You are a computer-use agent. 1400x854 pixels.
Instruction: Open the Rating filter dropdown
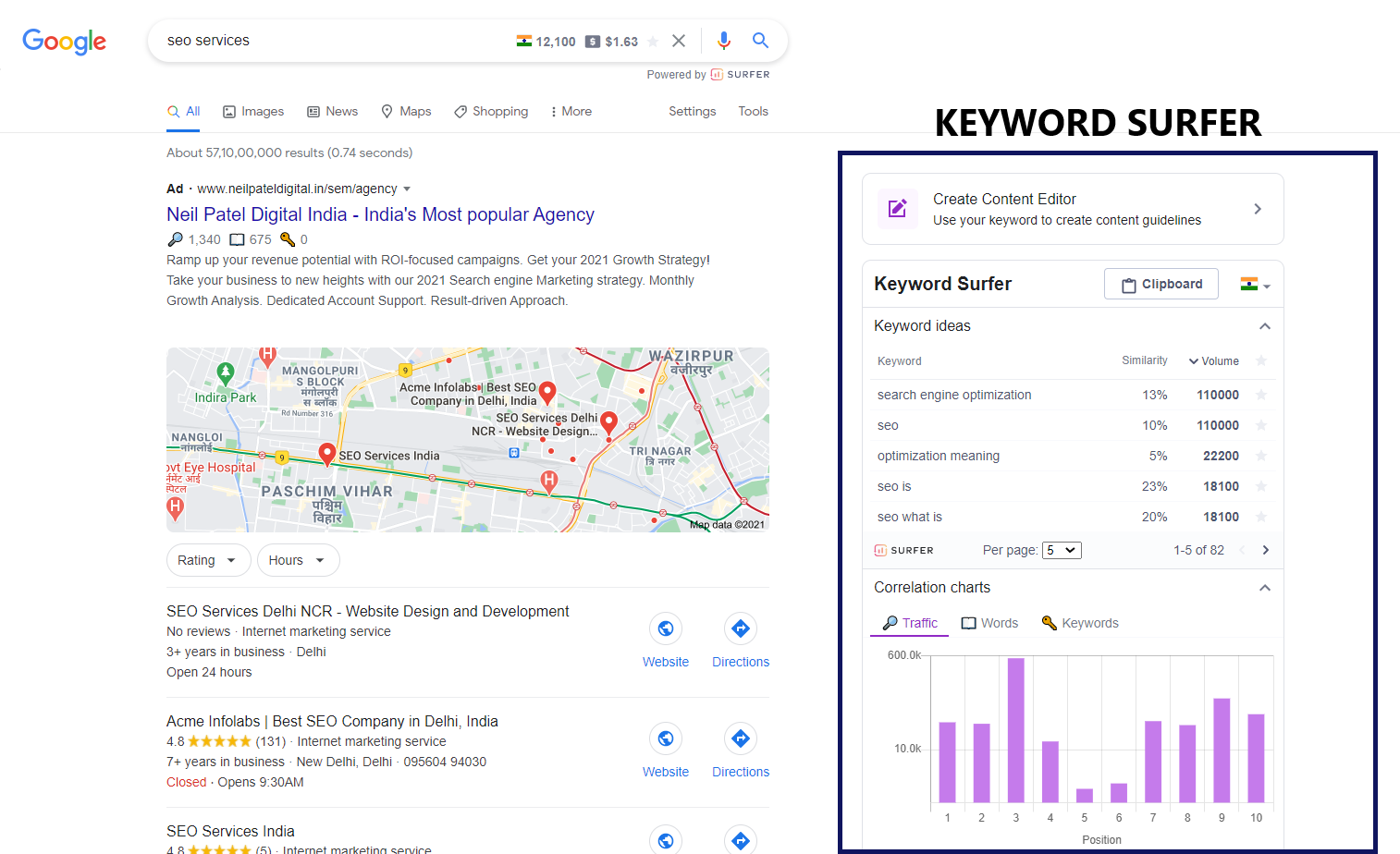(x=208, y=560)
